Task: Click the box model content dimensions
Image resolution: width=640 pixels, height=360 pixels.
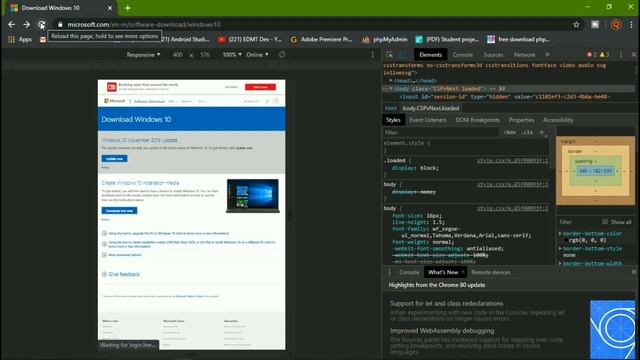Action: (x=596, y=171)
